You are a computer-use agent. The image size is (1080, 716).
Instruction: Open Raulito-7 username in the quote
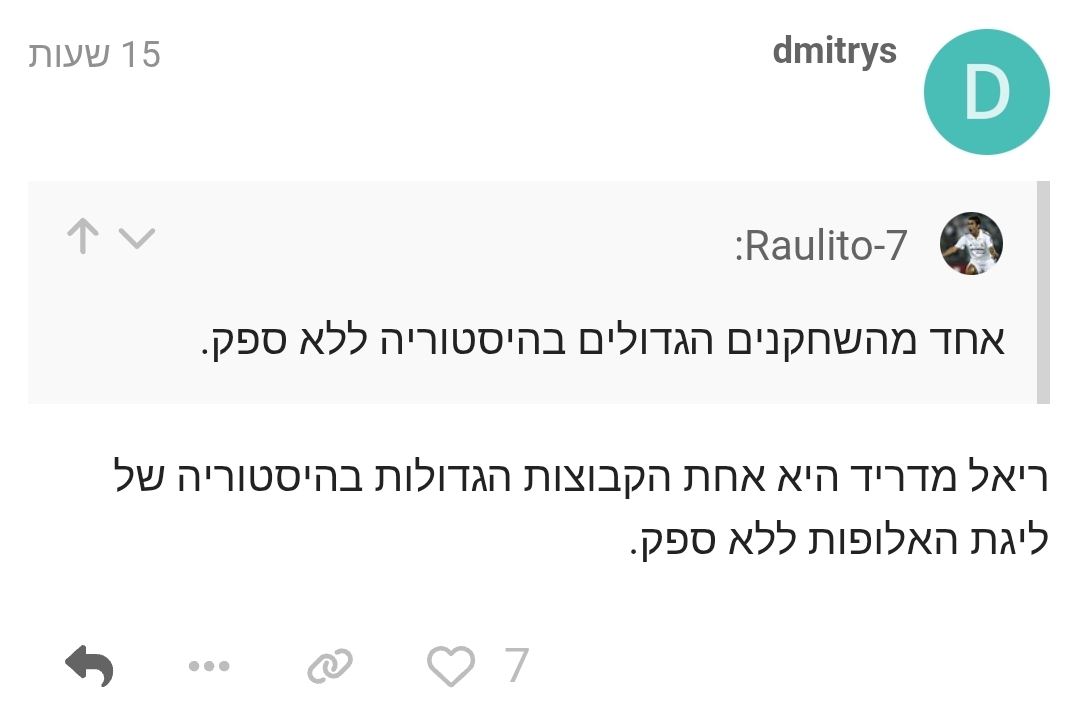pos(820,245)
